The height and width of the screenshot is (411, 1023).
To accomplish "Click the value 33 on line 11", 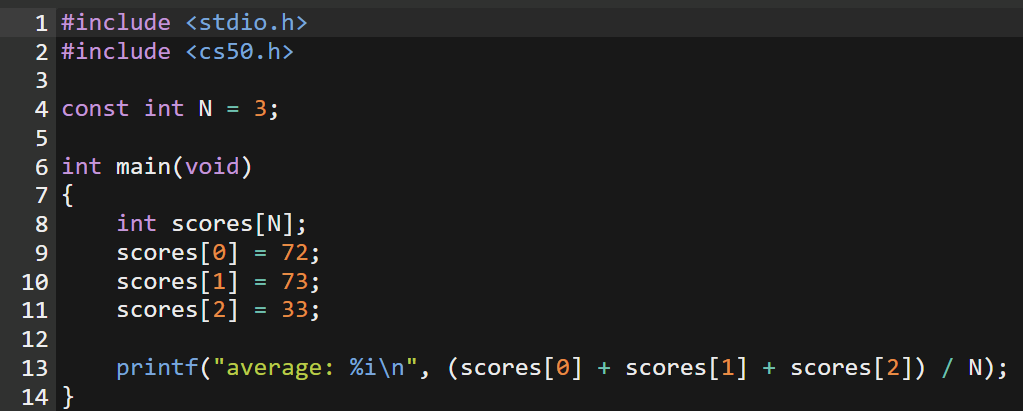I will click(295, 311).
